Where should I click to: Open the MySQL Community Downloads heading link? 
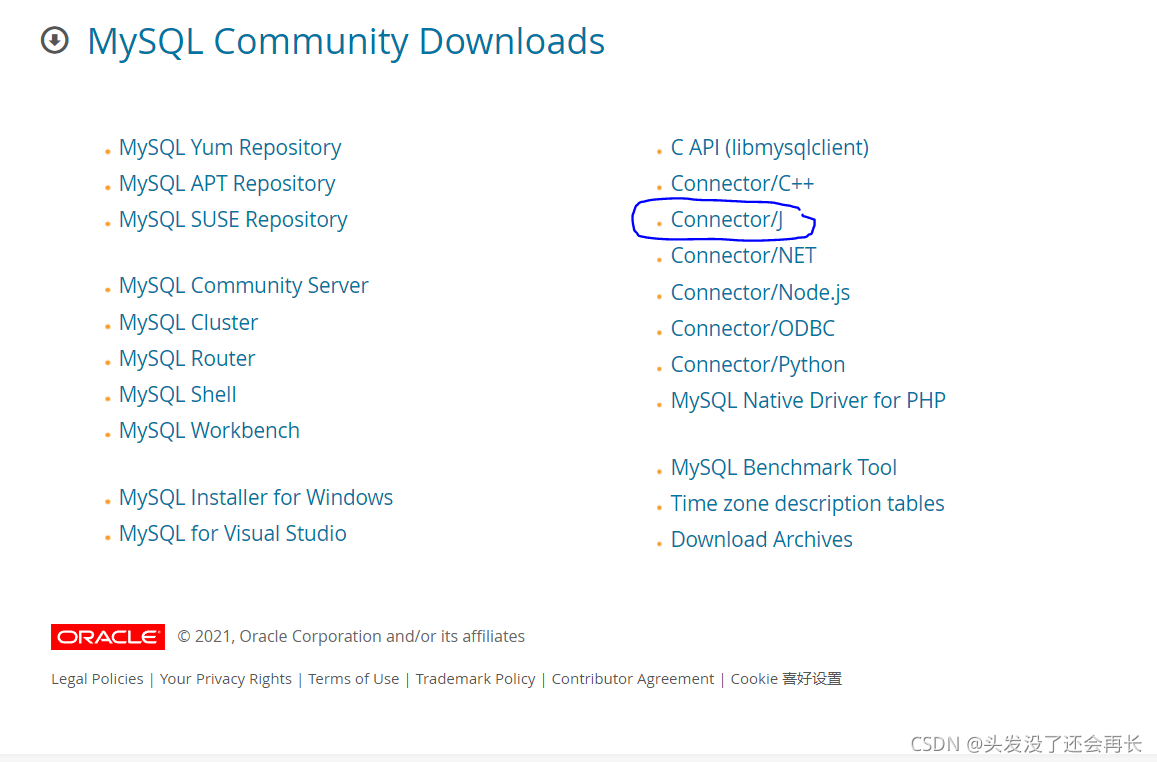click(x=346, y=41)
